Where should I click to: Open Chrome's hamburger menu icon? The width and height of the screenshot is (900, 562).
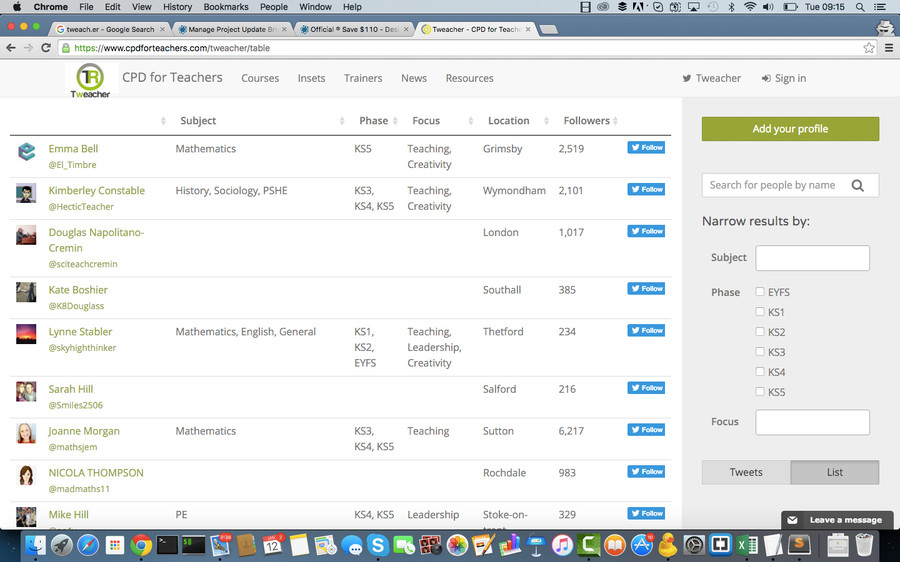pyautogui.click(x=889, y=48)
